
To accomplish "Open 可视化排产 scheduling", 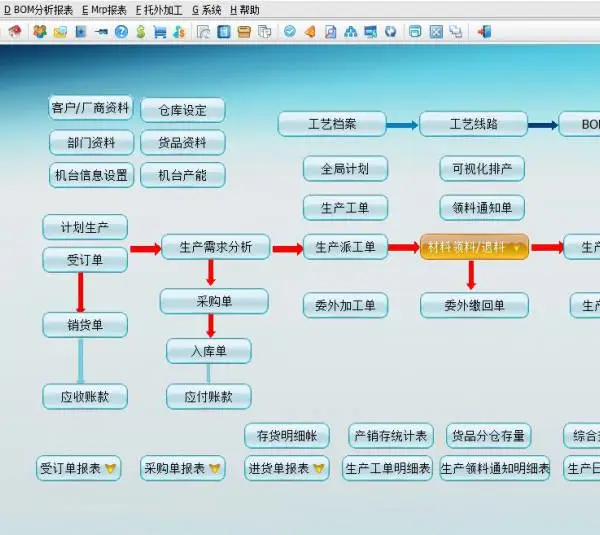I will click(482, 169).
